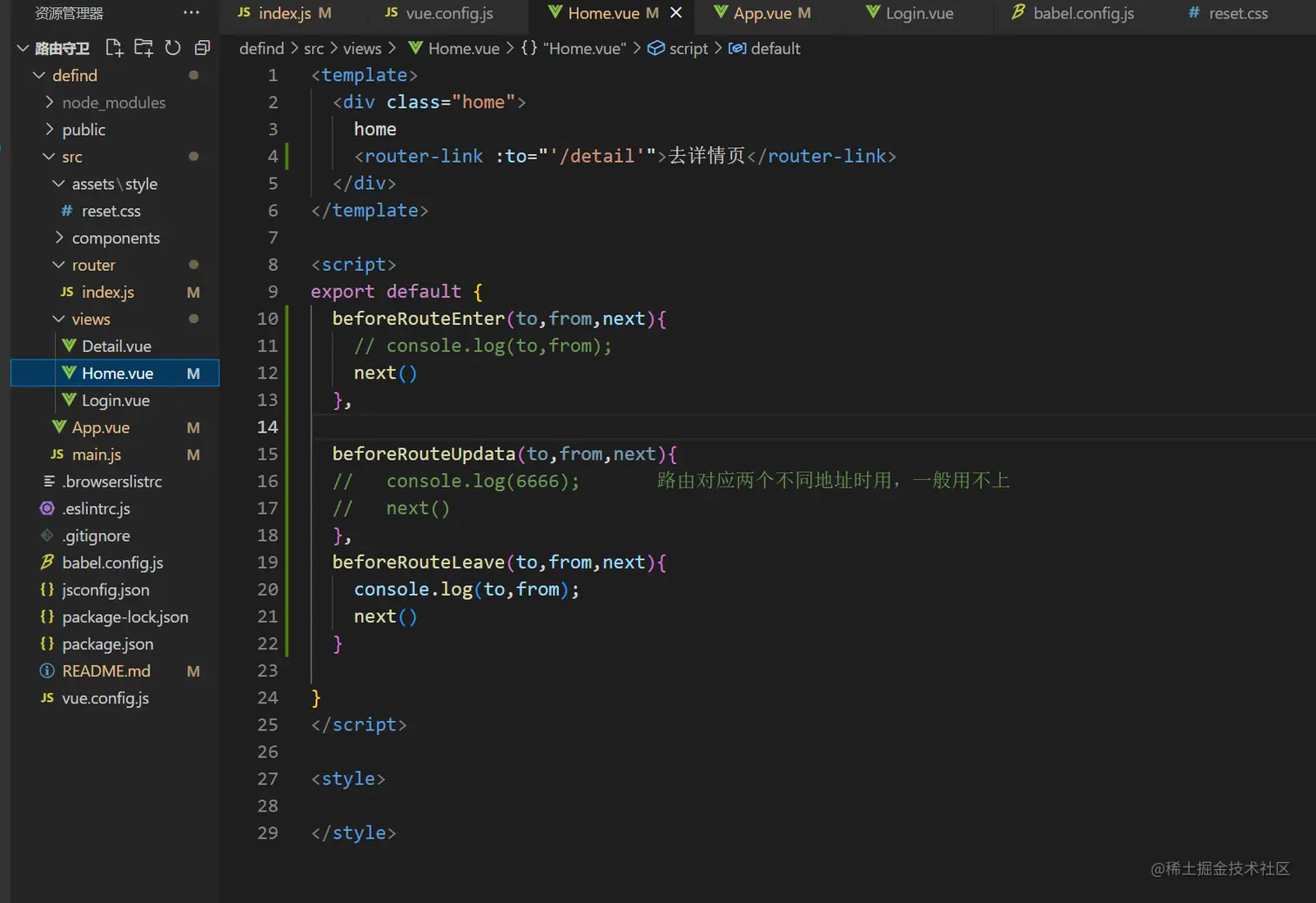Collapse all folders in explorer
The height and width of the screenshot is (903, 1316).
pos(202,48)
